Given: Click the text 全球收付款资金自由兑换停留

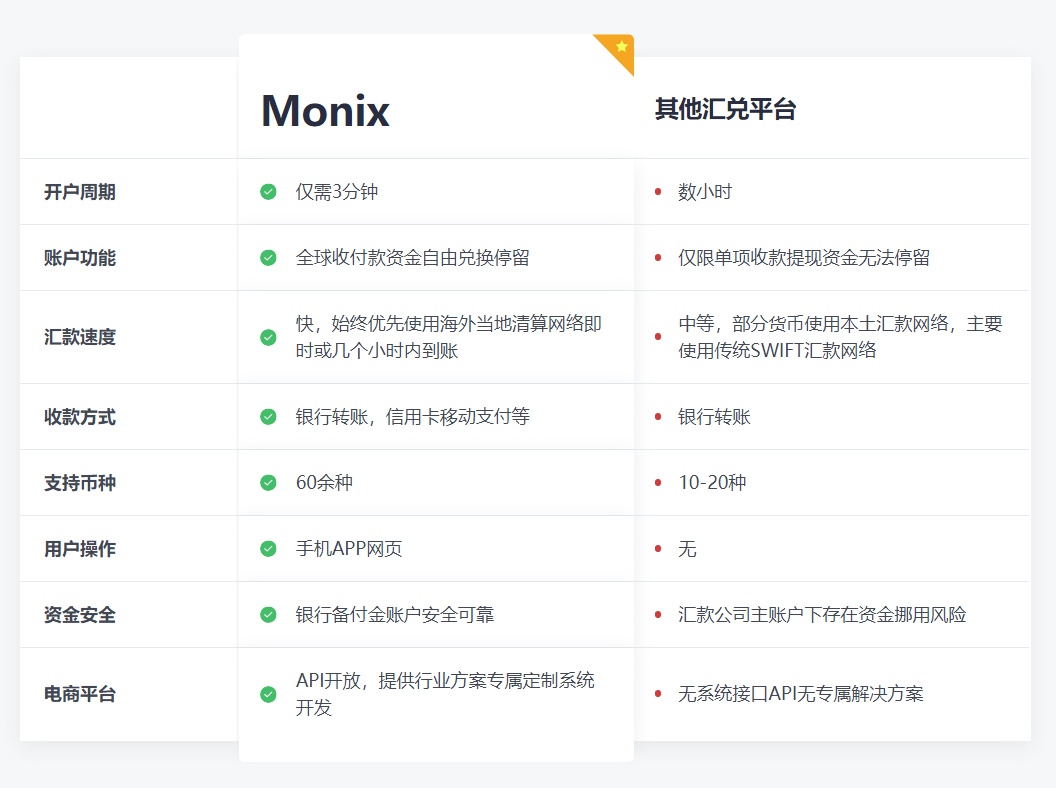Looking at the screenshot, I should (413, 258).
